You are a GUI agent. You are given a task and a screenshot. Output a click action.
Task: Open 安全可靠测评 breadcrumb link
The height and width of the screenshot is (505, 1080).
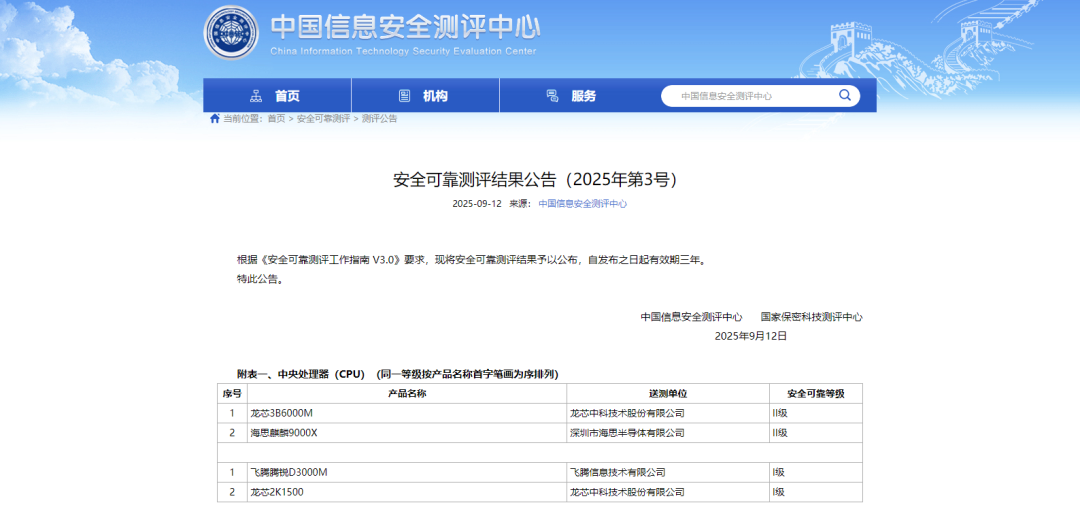pyautogui.click(x=324, y=118)
